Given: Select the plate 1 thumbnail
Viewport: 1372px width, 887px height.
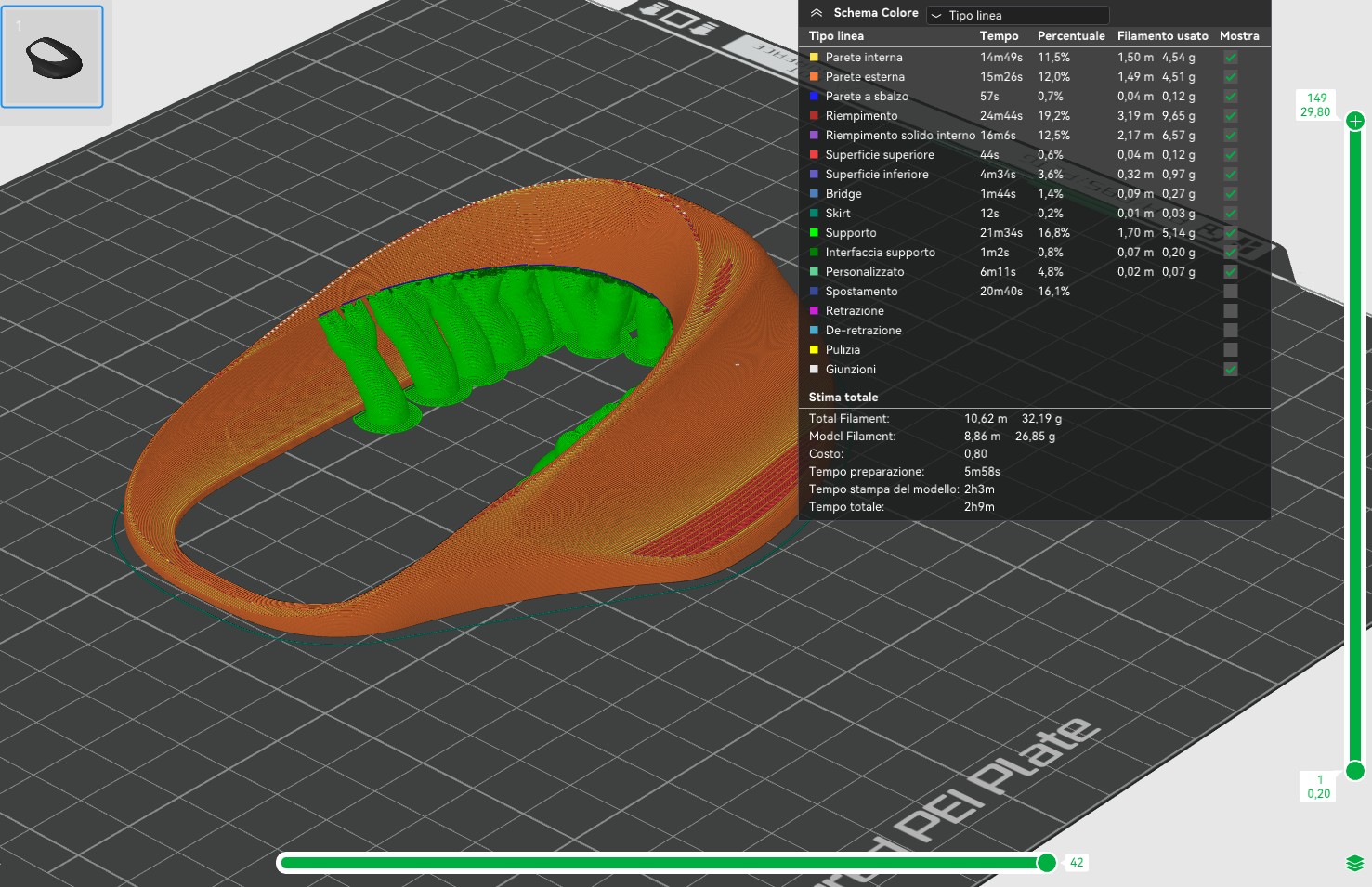Looking at the screenshot, I should point(52,58).
